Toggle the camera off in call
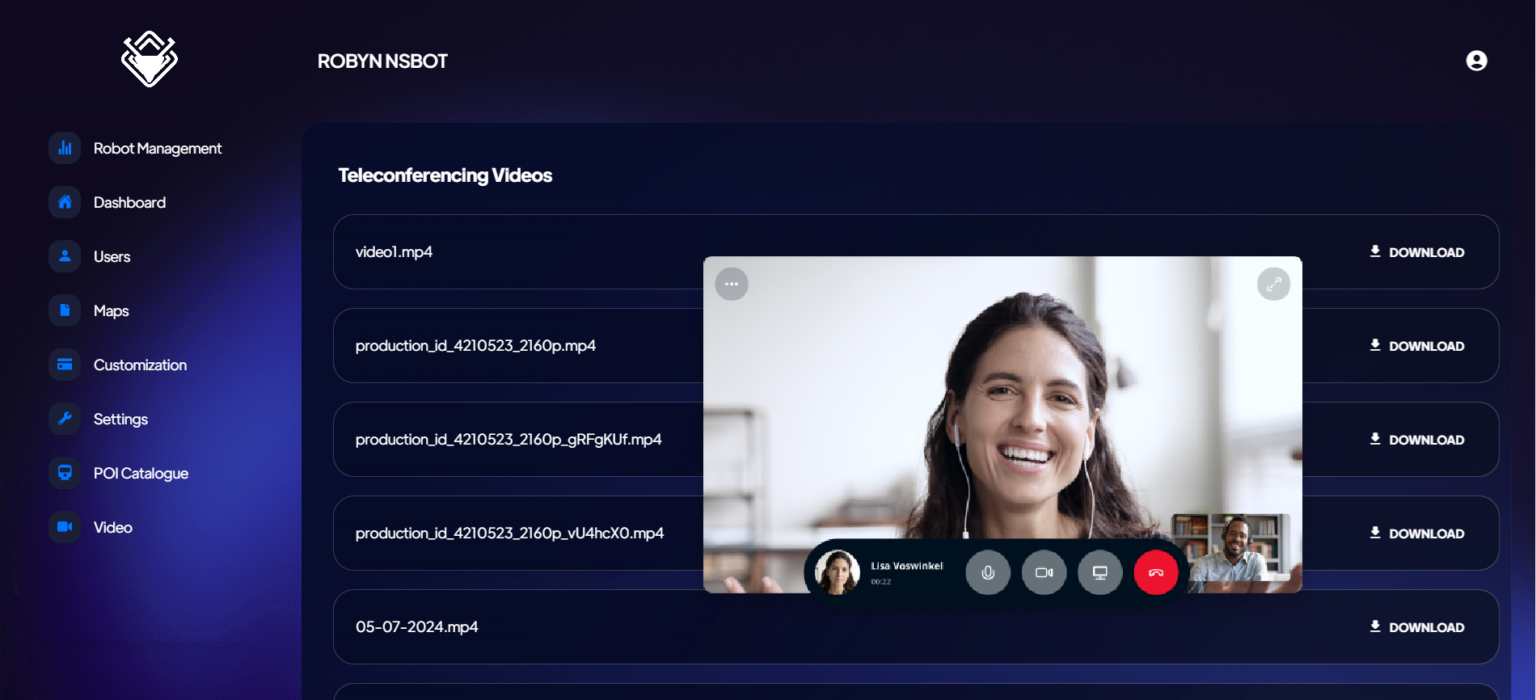 coord(1044,573)
